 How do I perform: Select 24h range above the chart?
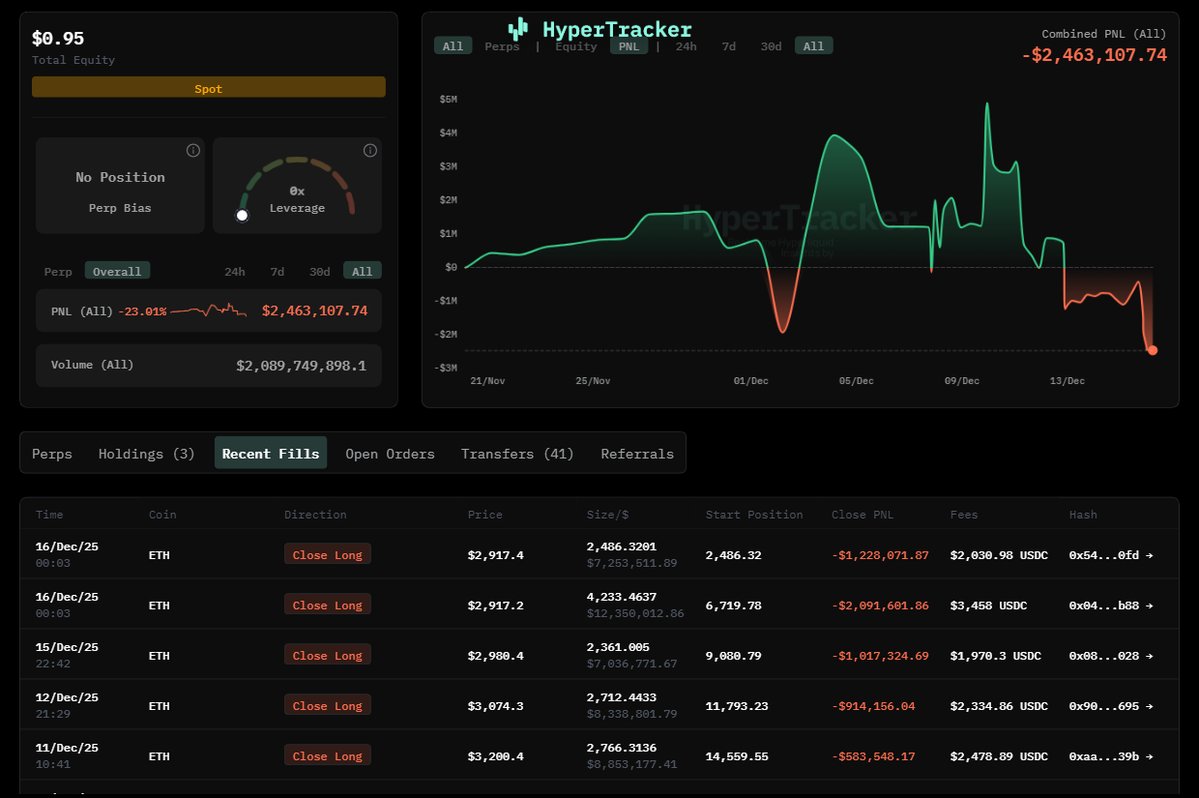tap(686, 46)
